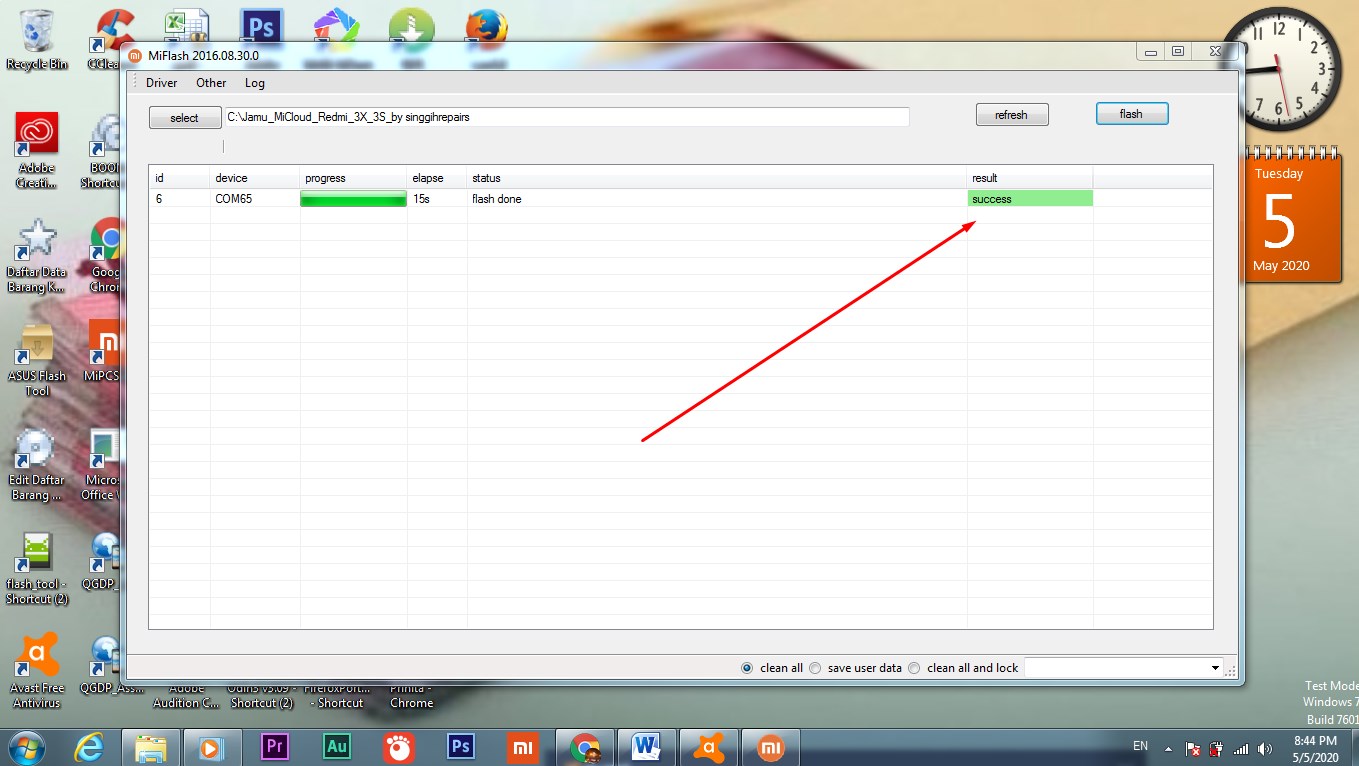The width and height of the screenshot is (1359, 766).
Task: Open the Driver menu in MiFlash
Action: tap(161, 83)
